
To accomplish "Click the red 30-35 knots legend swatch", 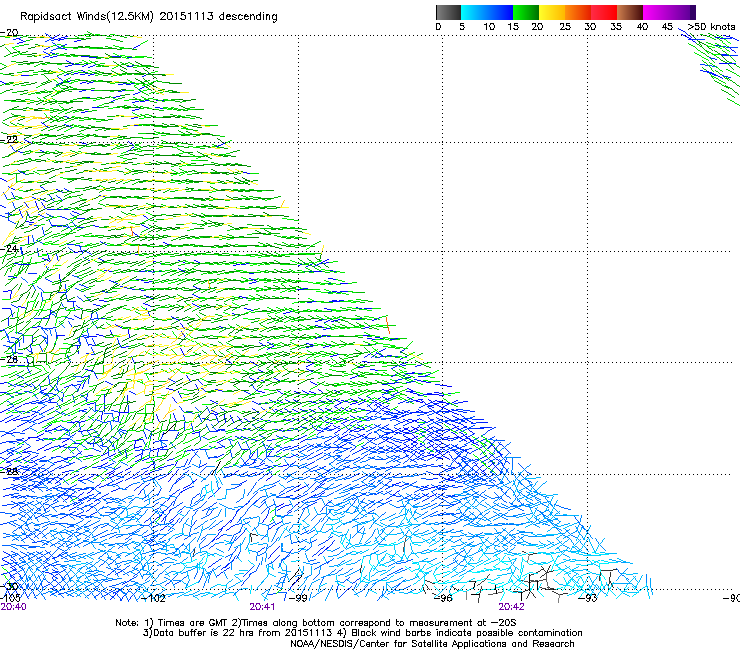I will point(604,12).
